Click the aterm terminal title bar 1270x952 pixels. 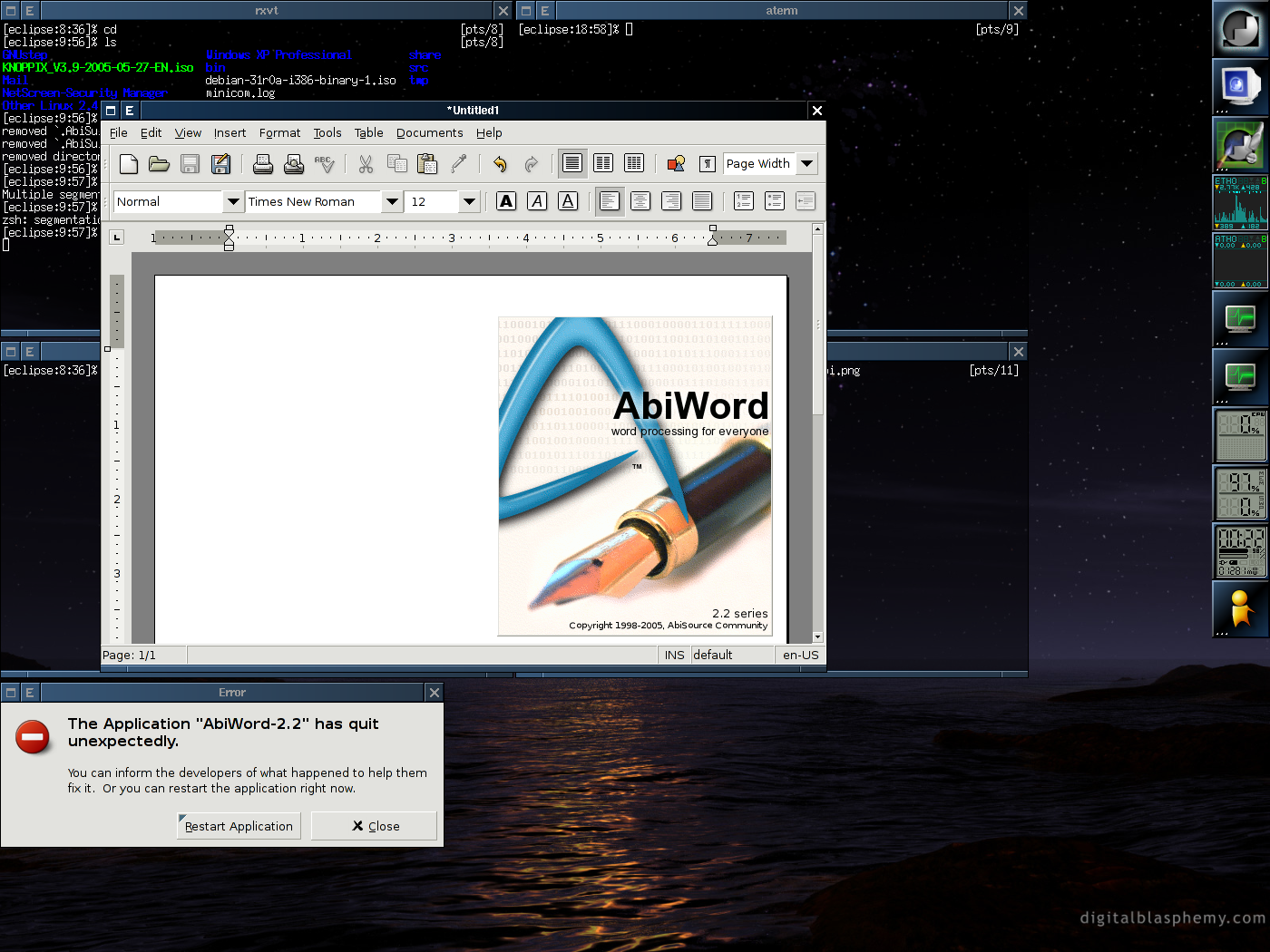(781, 10)
